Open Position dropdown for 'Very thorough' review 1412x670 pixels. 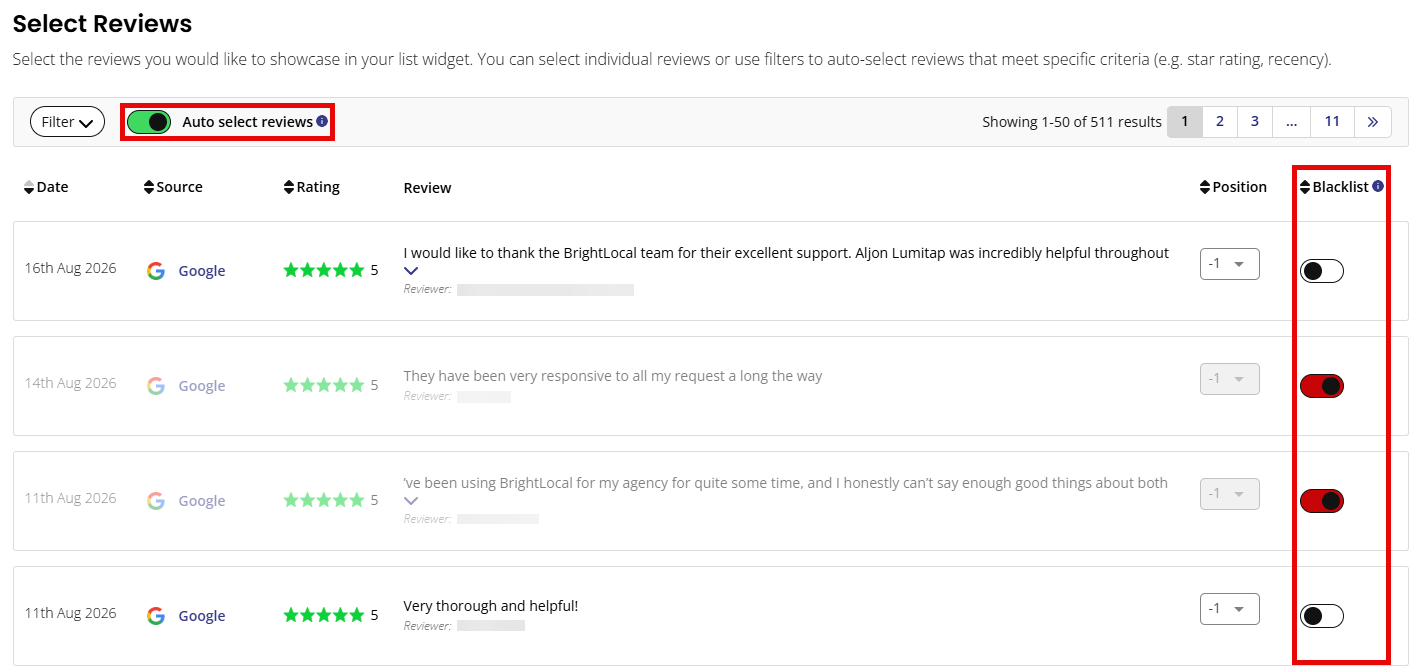click(1230, 609)
